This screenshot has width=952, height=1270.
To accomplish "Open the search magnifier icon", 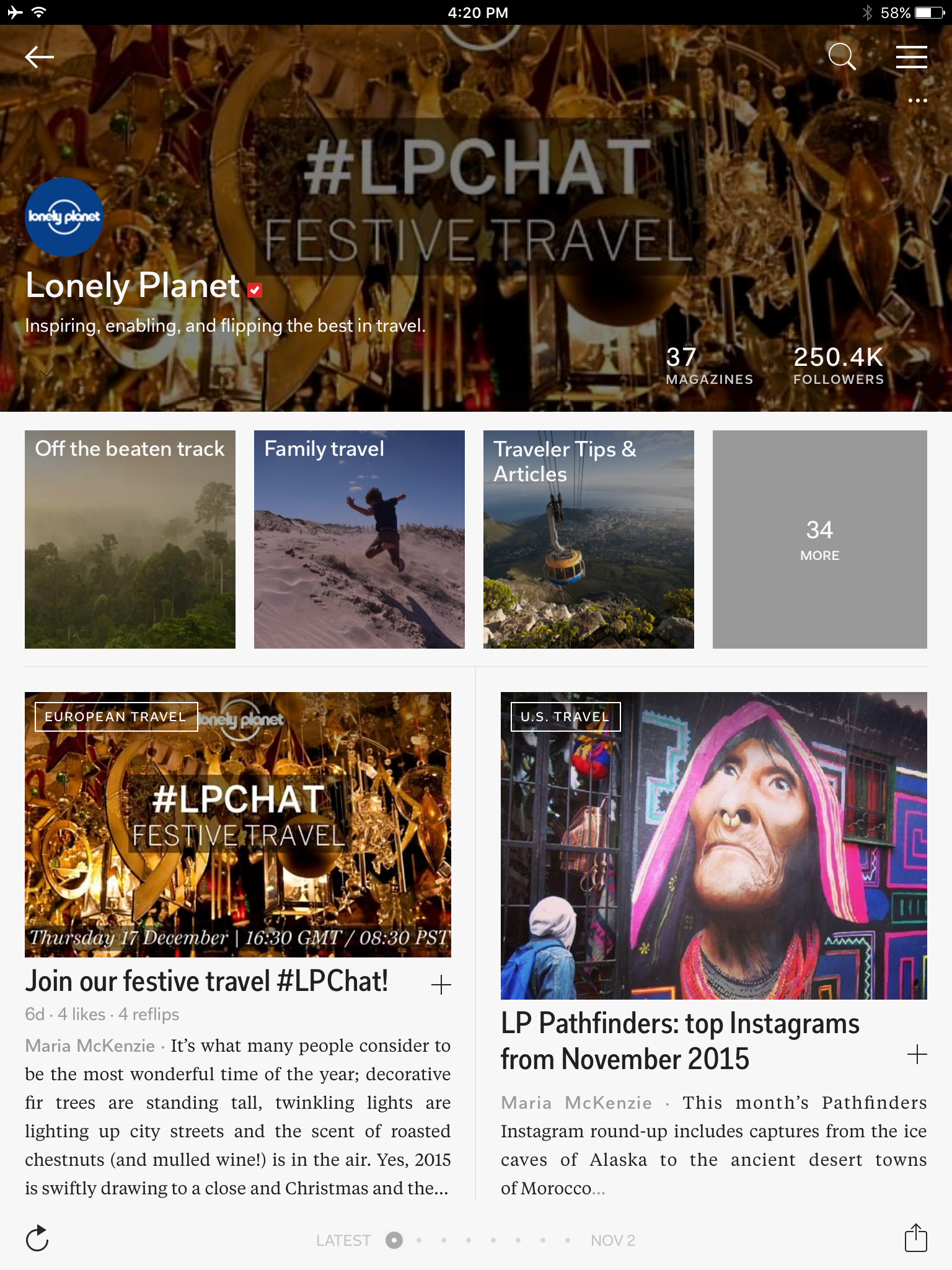I will point(842,57).
